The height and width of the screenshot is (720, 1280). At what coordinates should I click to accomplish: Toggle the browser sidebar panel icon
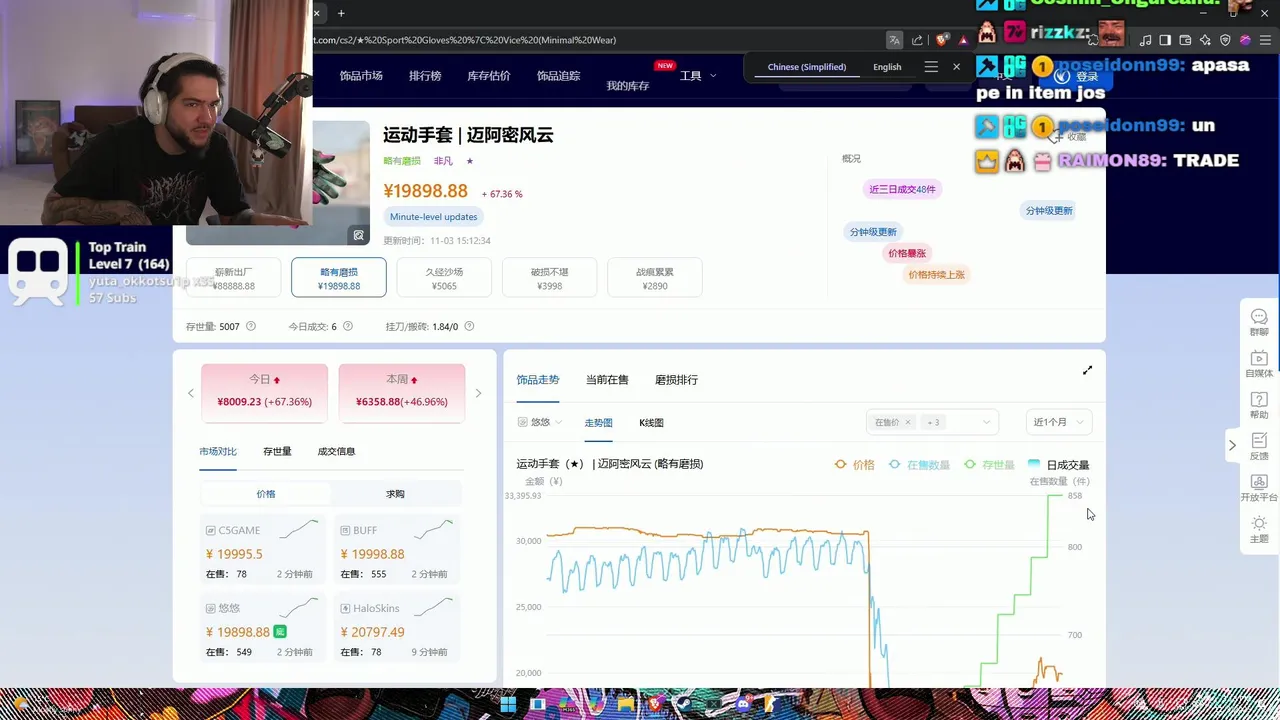[x=1165, y=40]
